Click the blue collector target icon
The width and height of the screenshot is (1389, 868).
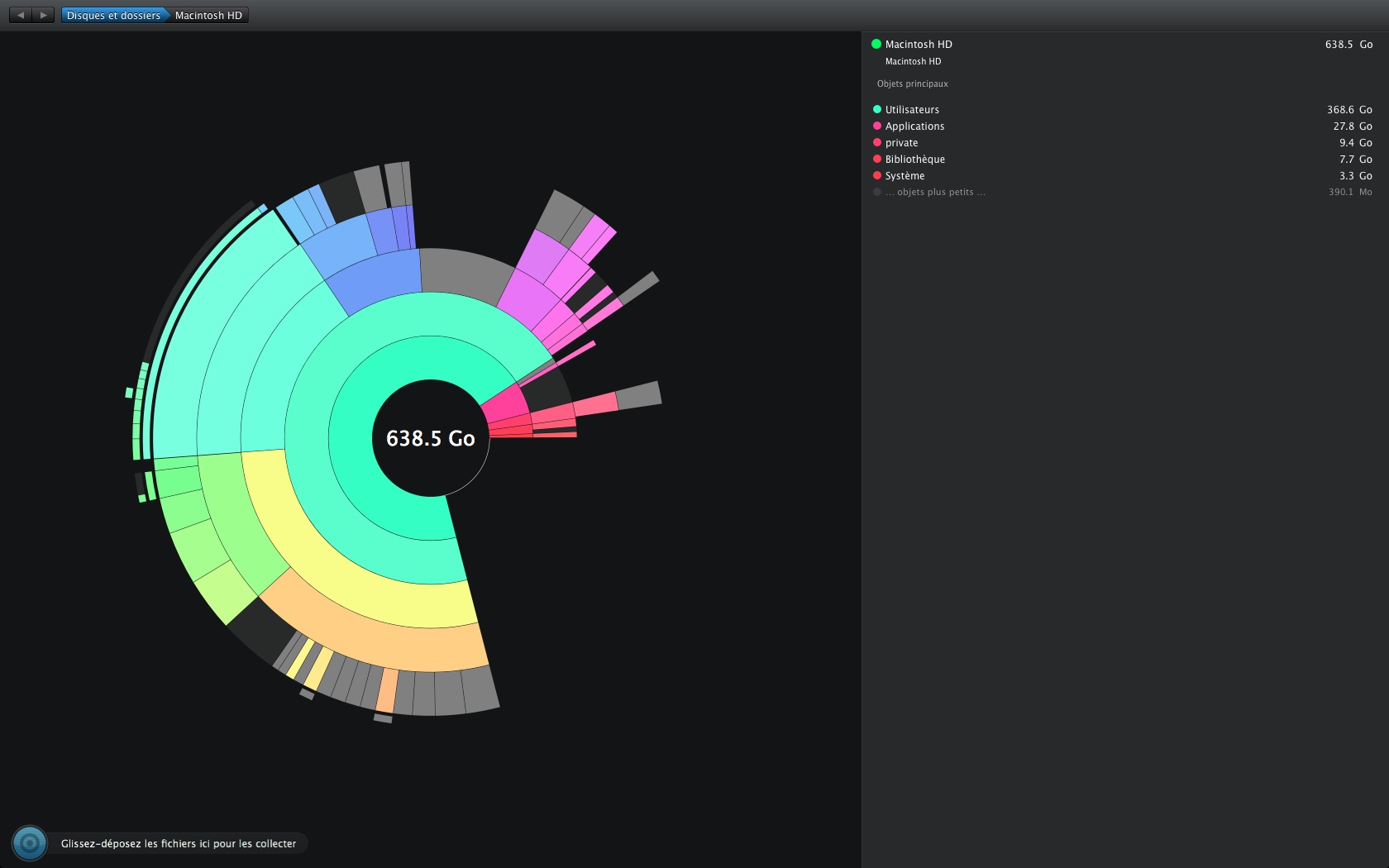(30, 843)
